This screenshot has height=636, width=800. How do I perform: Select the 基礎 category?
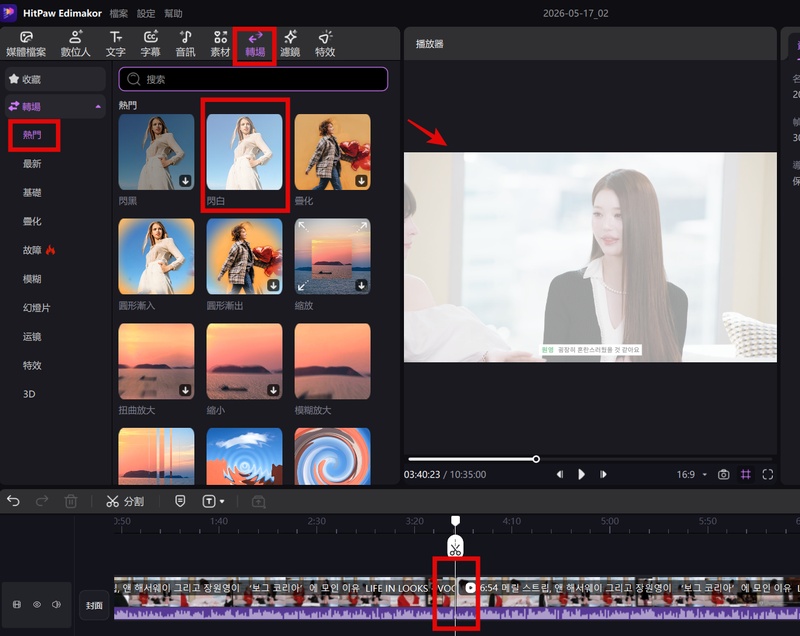click(x=32, y=193)
